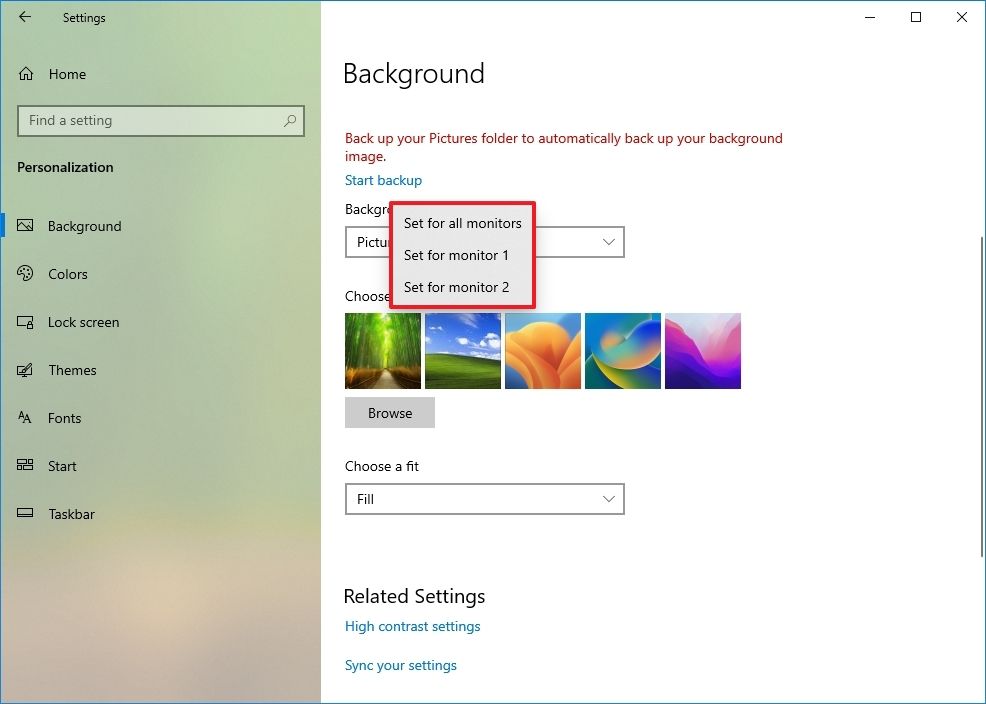Viewport: 986px width, 704px height.
Task: Choose Set for all monitors
Action: click(x=462, y=223)
